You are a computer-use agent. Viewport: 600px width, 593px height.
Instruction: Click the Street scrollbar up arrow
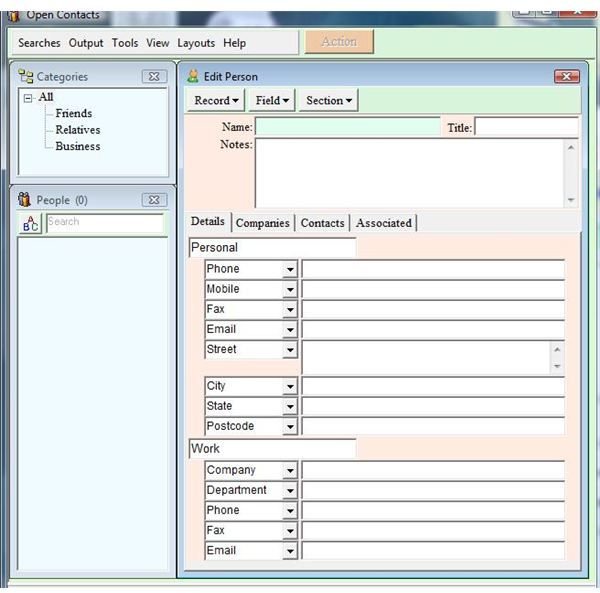tap(557, 349)
